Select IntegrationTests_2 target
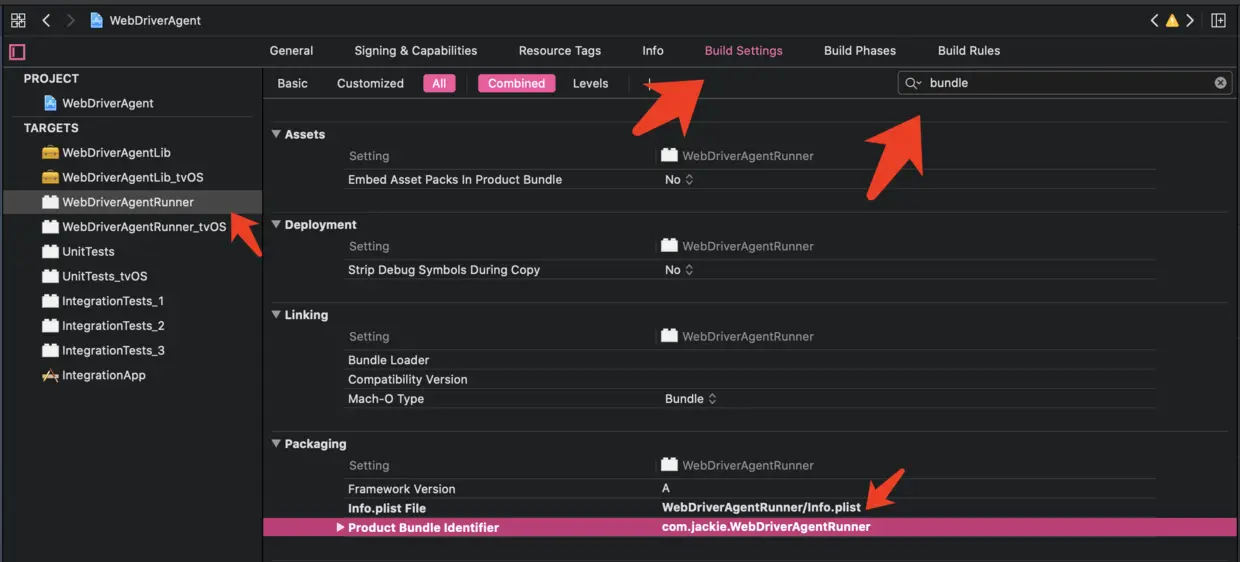 pos(102,326)
